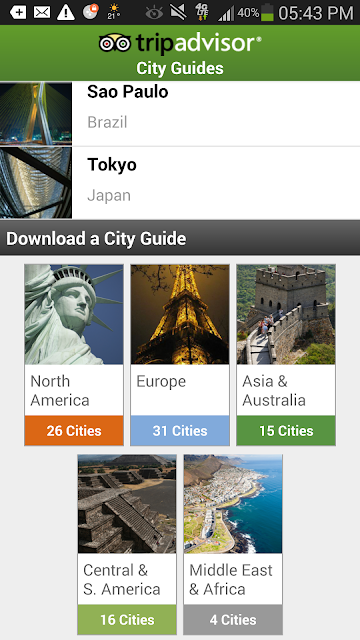Open the Tokyo city guide
Screen dimensions: 360x640
[180, 182]
